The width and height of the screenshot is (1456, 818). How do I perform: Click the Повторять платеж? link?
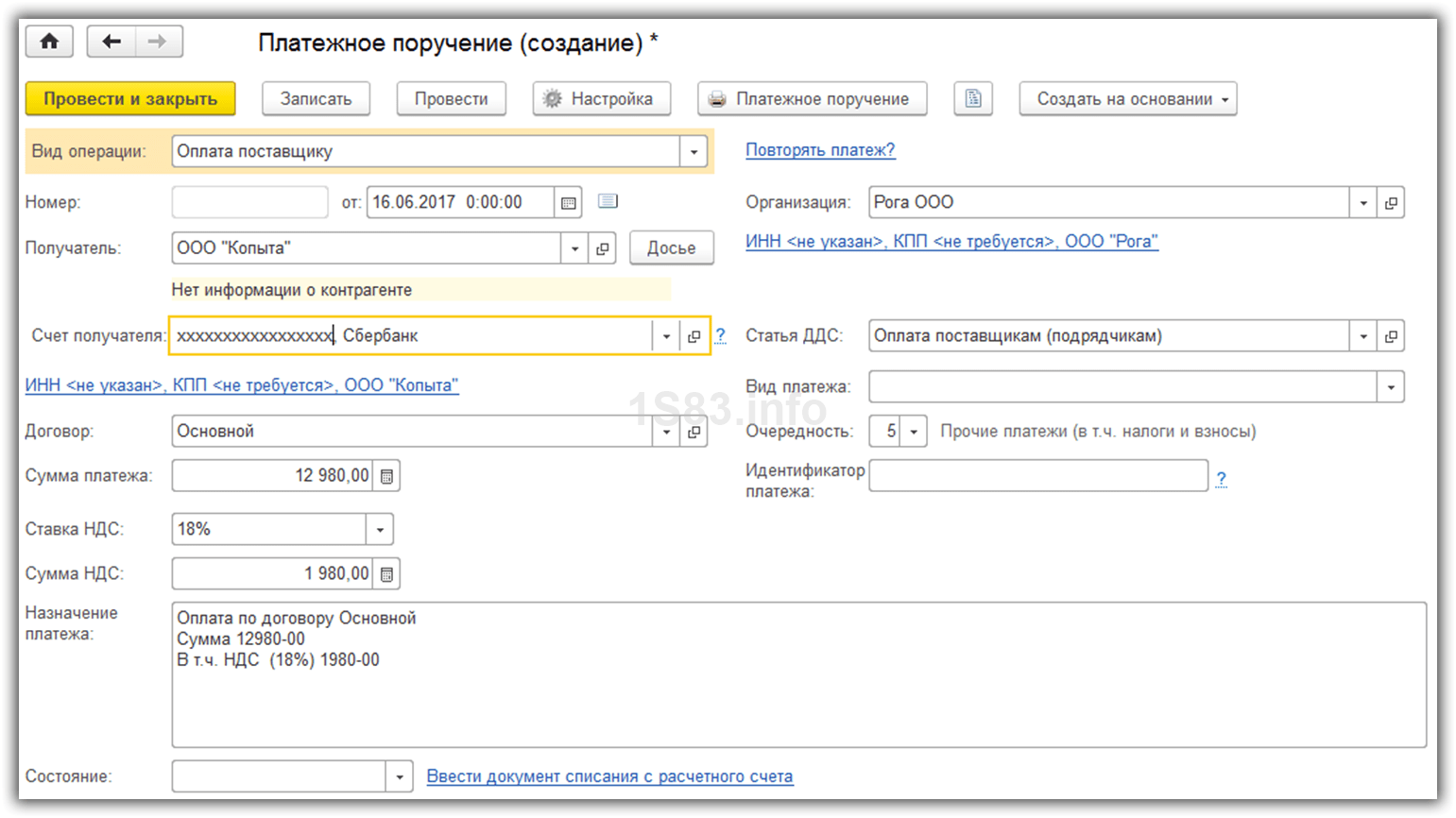click(819, 150)
